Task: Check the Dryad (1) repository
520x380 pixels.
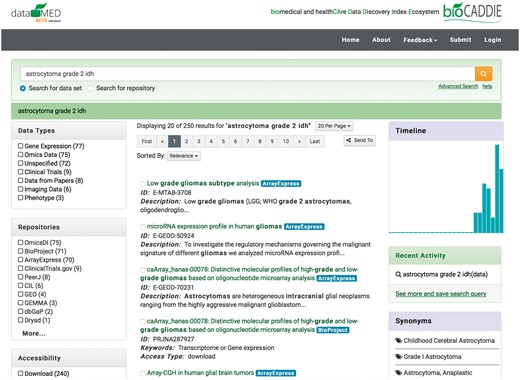Action: 20,320
